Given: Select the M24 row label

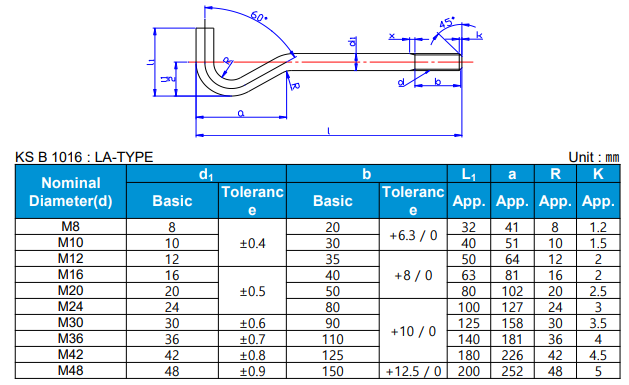Looking at the screenshot, I should click(x=71, y=307).
